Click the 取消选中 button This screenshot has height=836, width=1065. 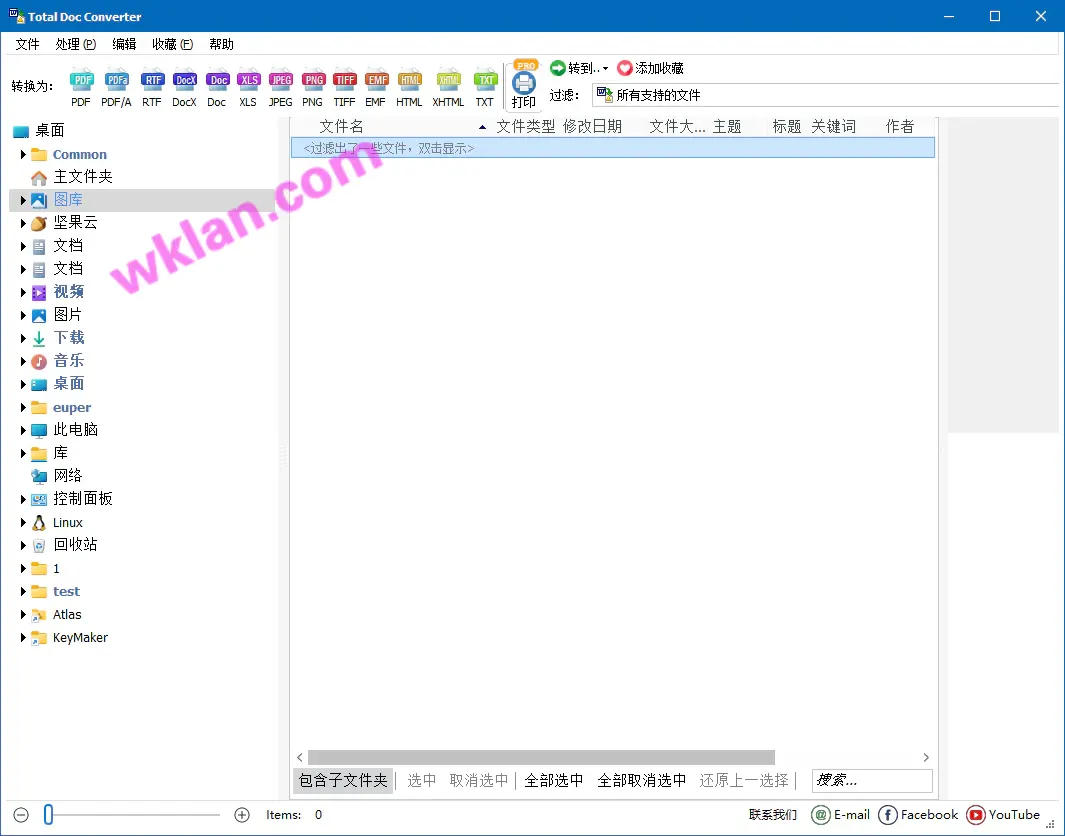tap(479, 780)
